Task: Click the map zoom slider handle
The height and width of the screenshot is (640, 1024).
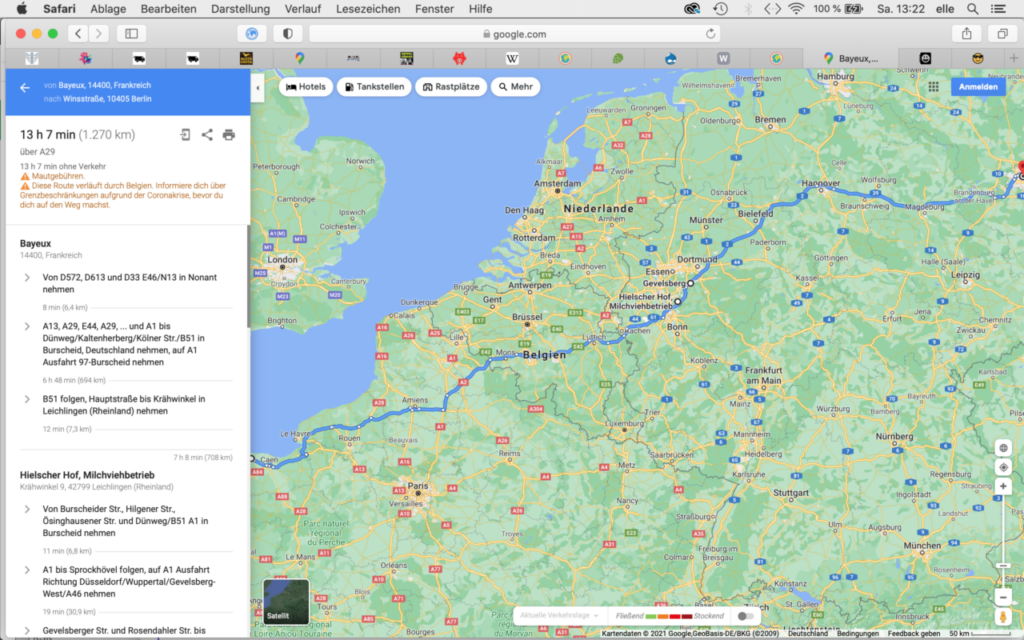Action: coord(1003,566)
